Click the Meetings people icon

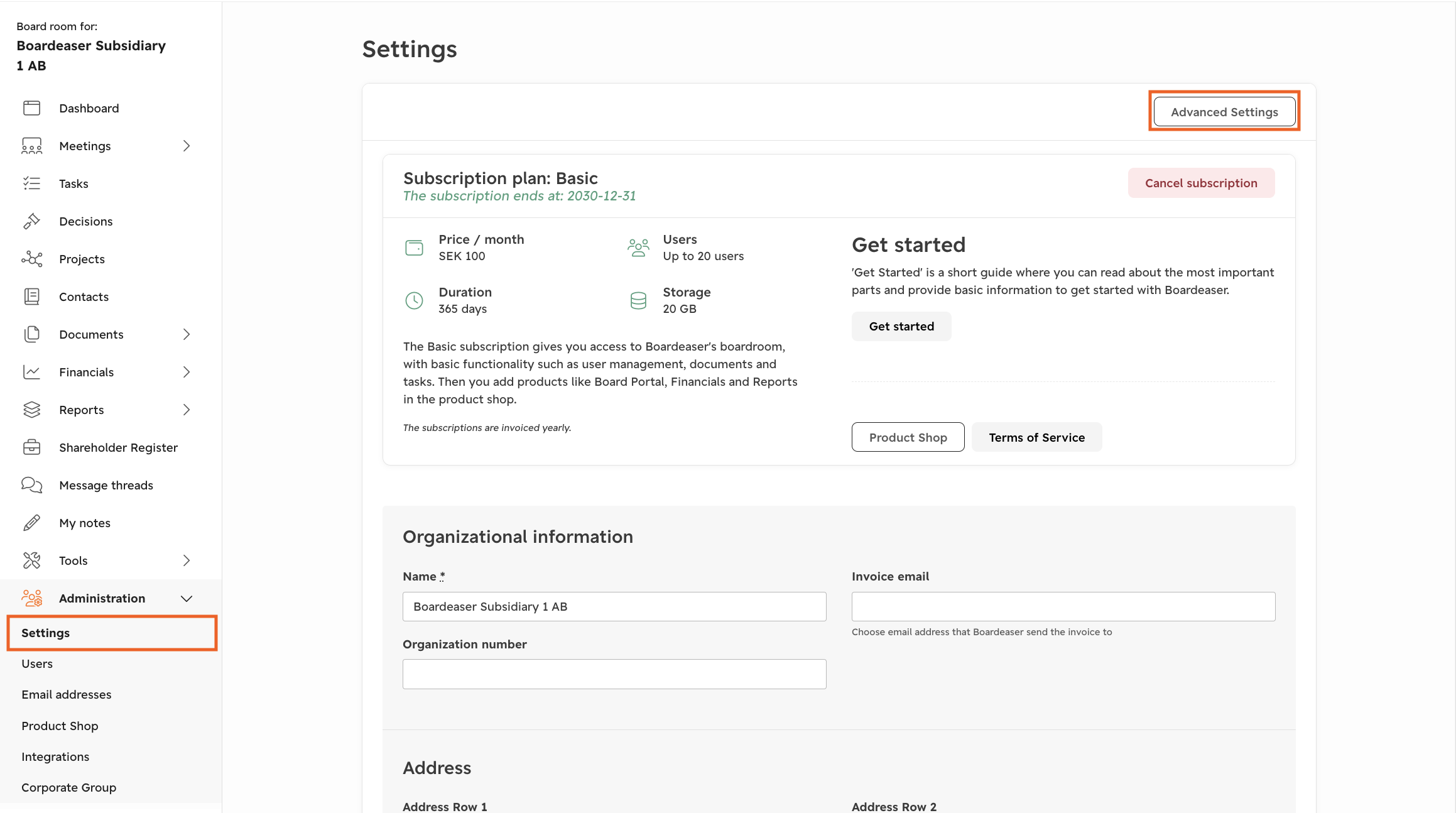tap(31, 146)
